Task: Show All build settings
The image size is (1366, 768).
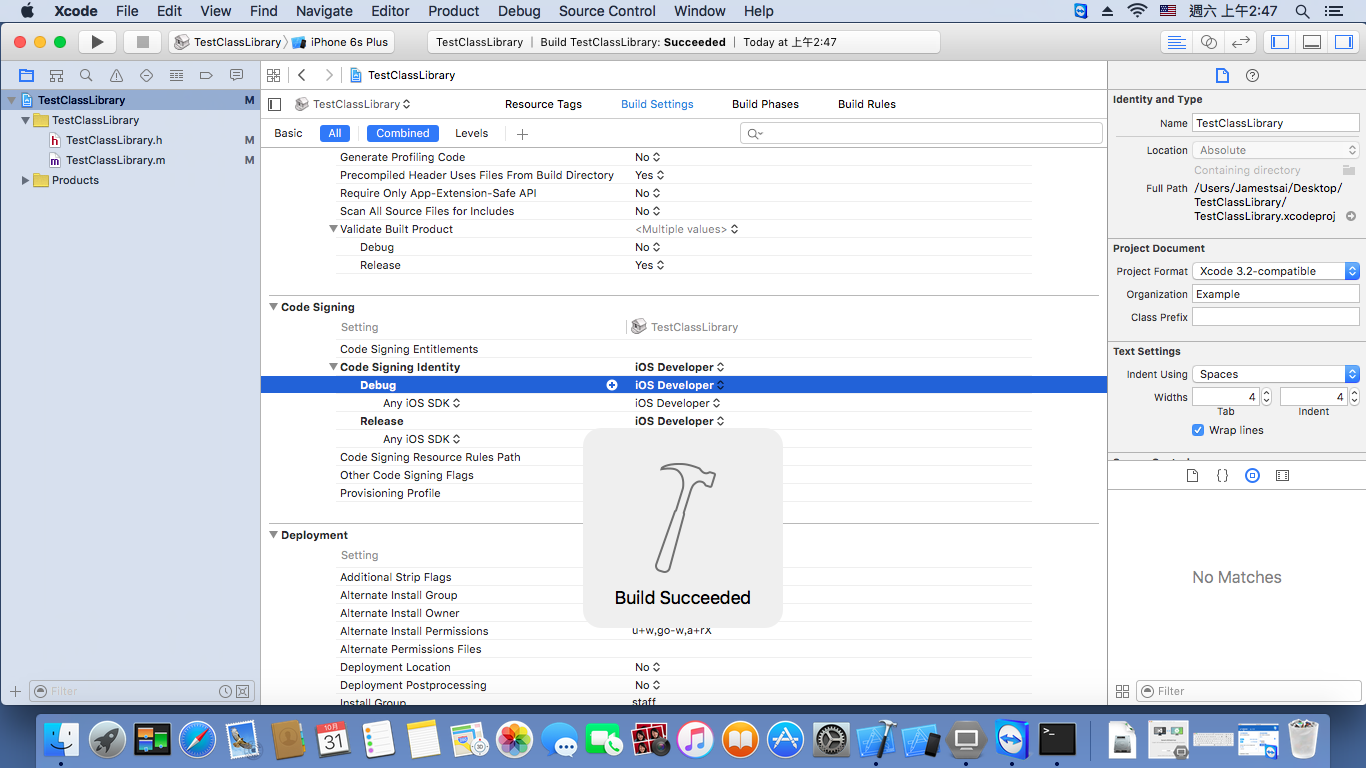Action: tap(335, 133)
